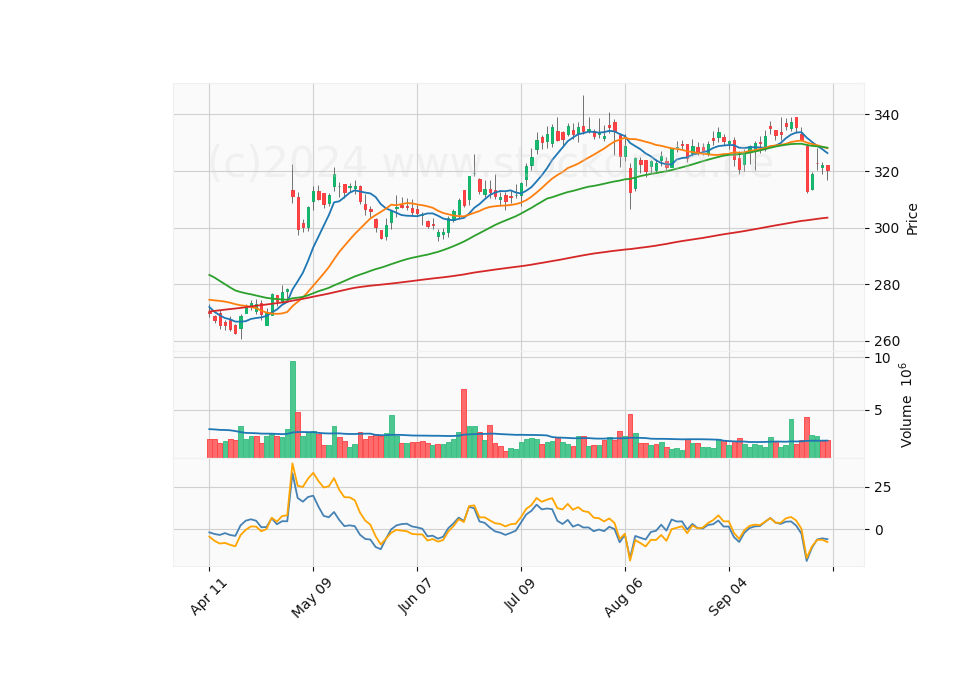960x690 pixels.
Task: Click the 'Jun 07' date axis label
Action: coord(415,596)
